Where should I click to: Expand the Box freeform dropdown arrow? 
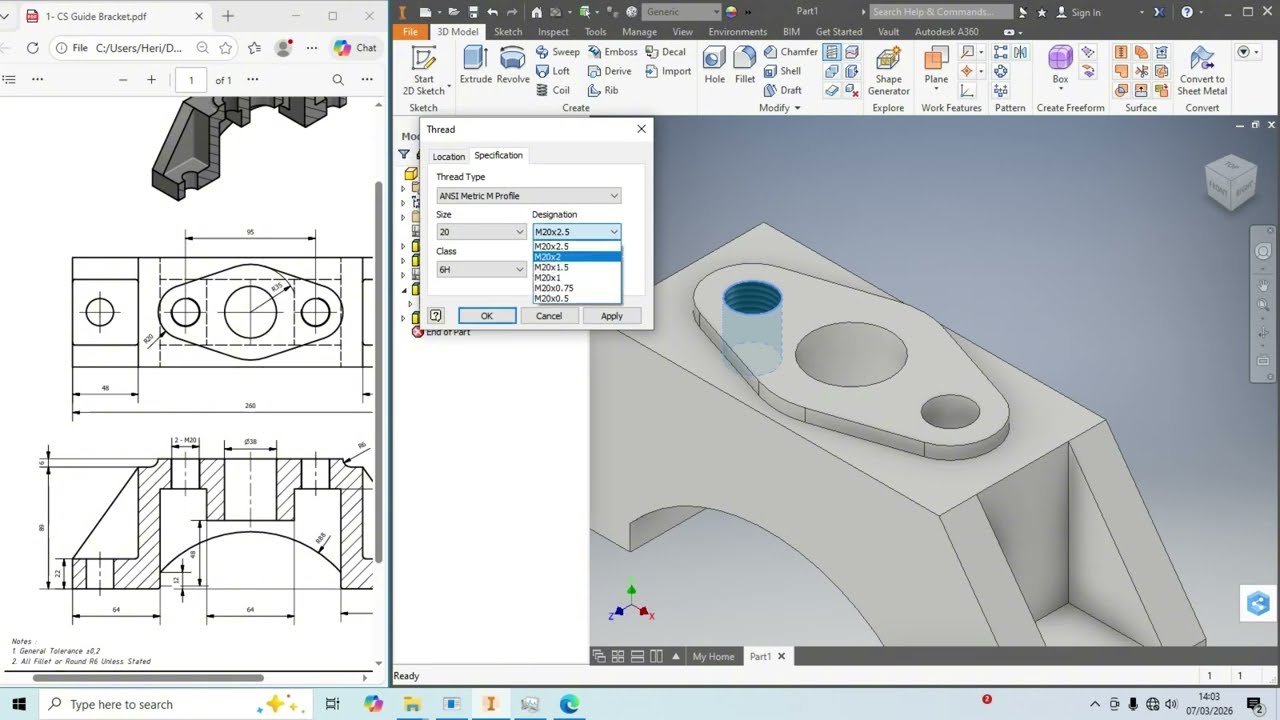tap(1060, 89)
